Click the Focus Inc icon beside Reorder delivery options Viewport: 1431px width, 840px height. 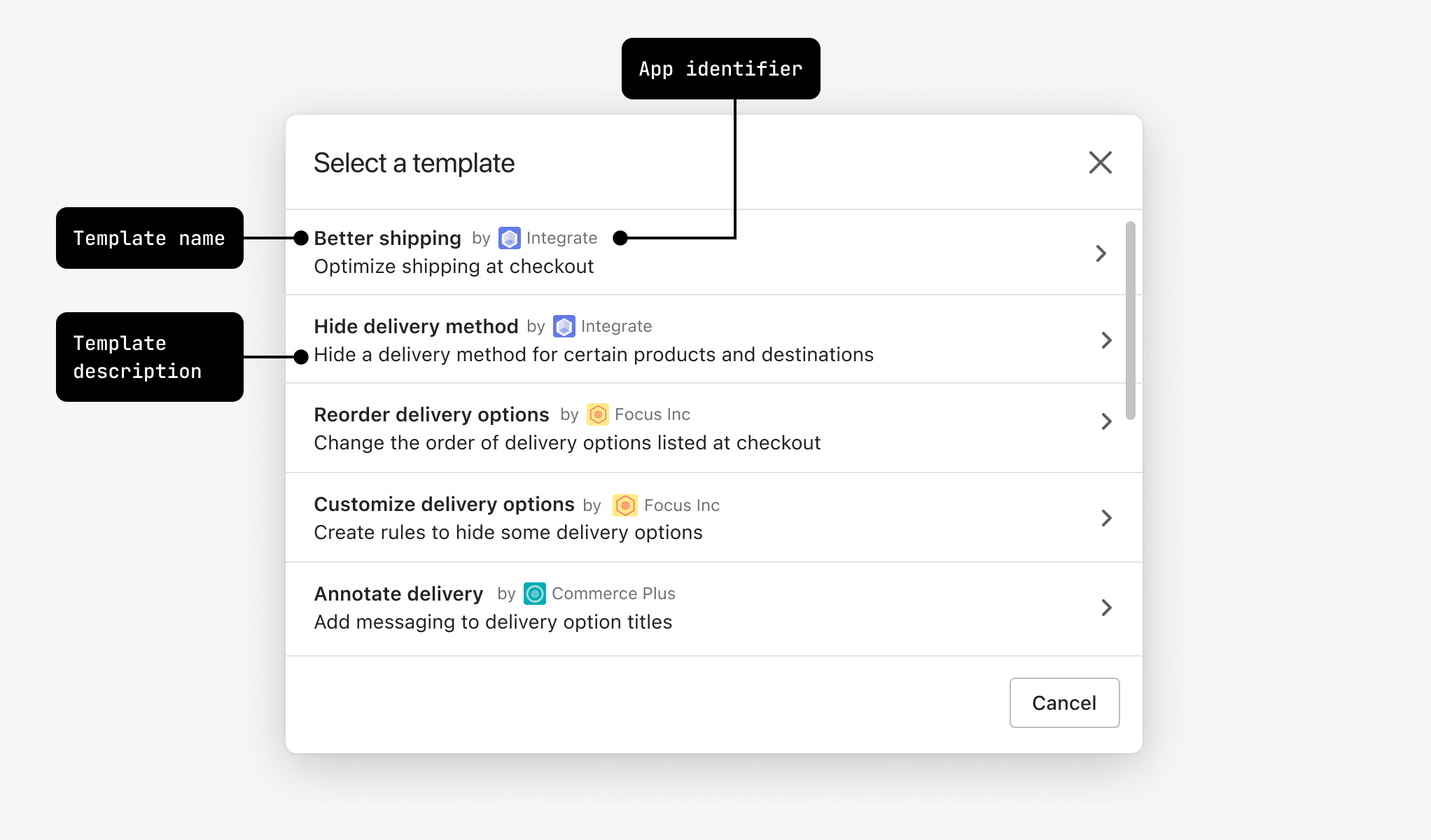click(598, 414)
